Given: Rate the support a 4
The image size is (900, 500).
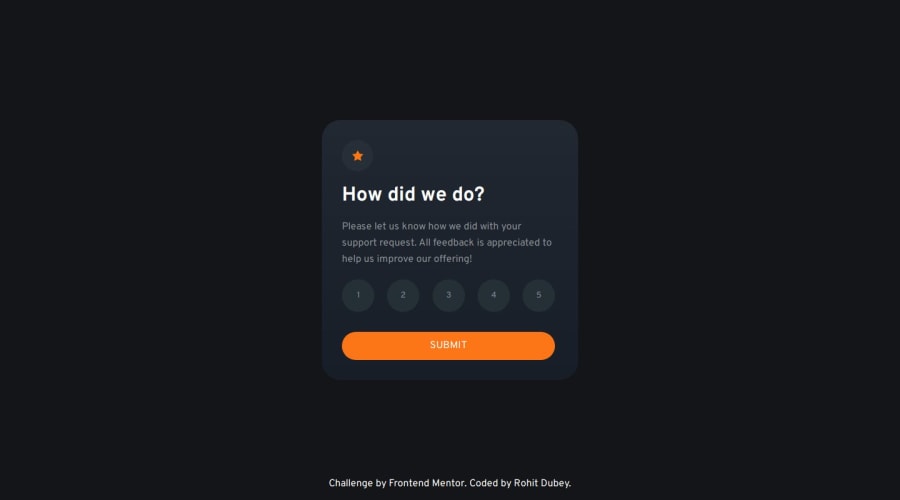Looking at the screenshot, I should (494, 295).
